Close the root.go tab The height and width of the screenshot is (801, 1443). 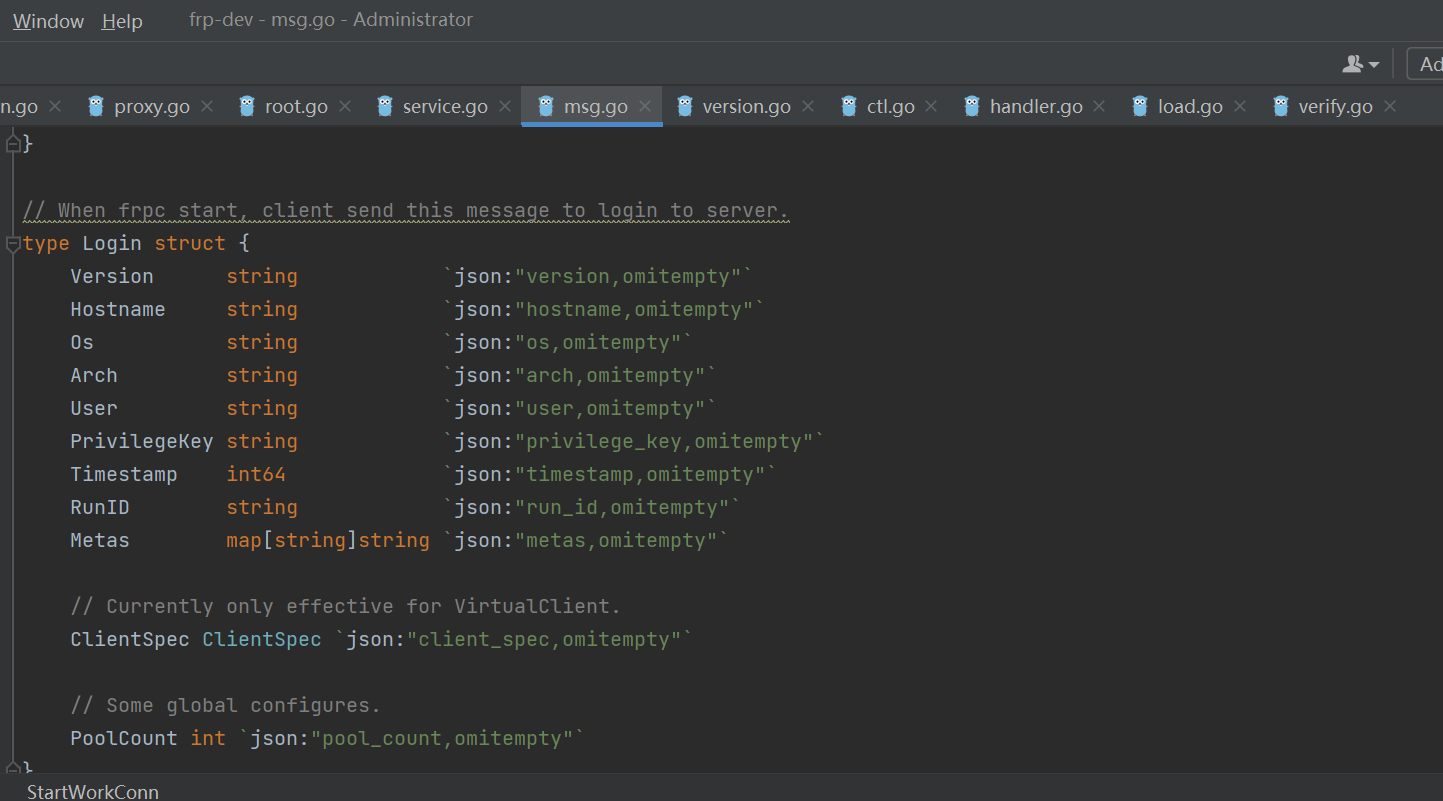tap(345, 106)
